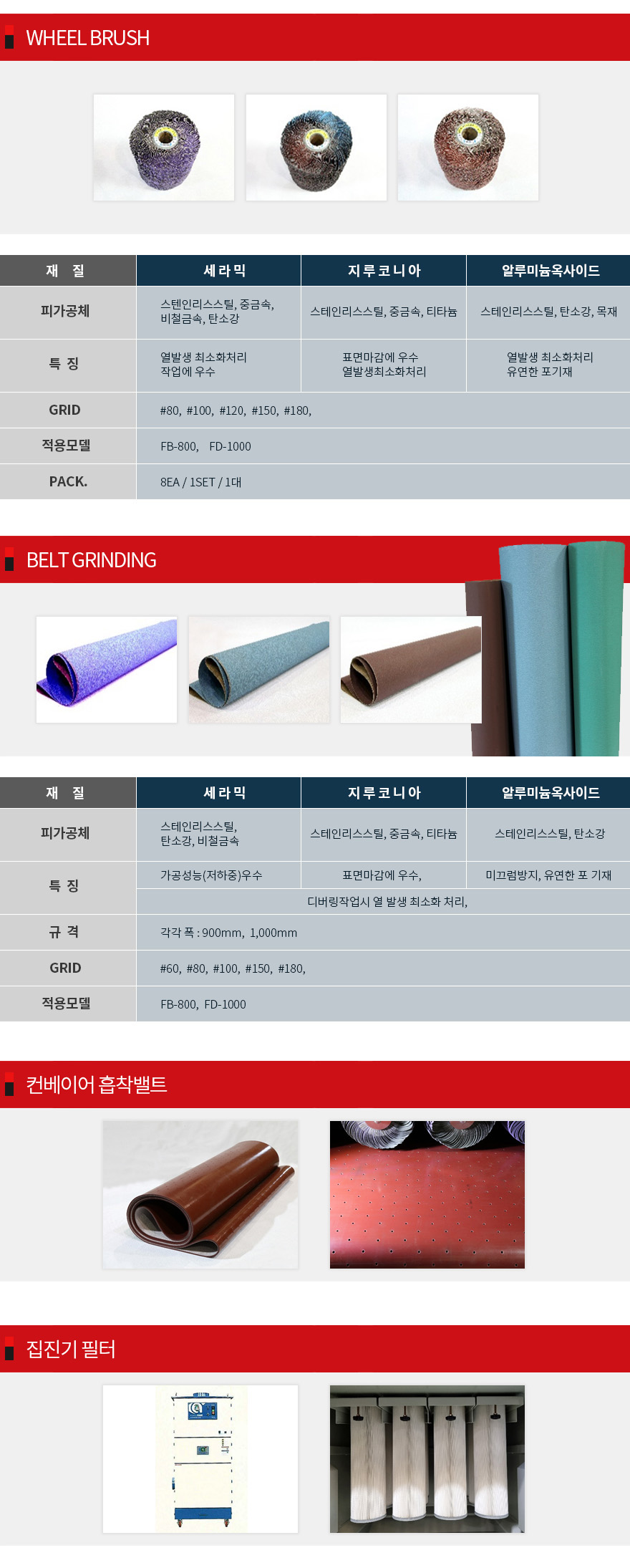Viewport: 630px width, 1568px height.
Task: View the dust collector machine photo
Action: (200, 1459)
